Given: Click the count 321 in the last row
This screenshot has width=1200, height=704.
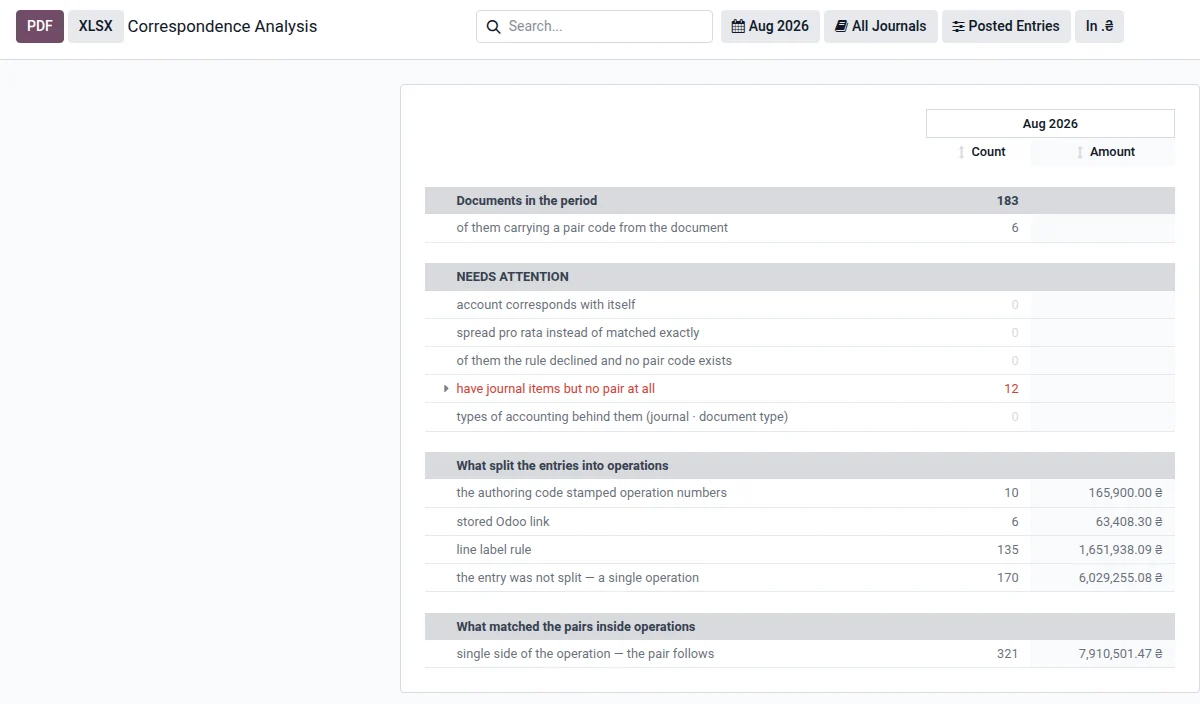Looking at the screenshot, I should point(1008,654).
